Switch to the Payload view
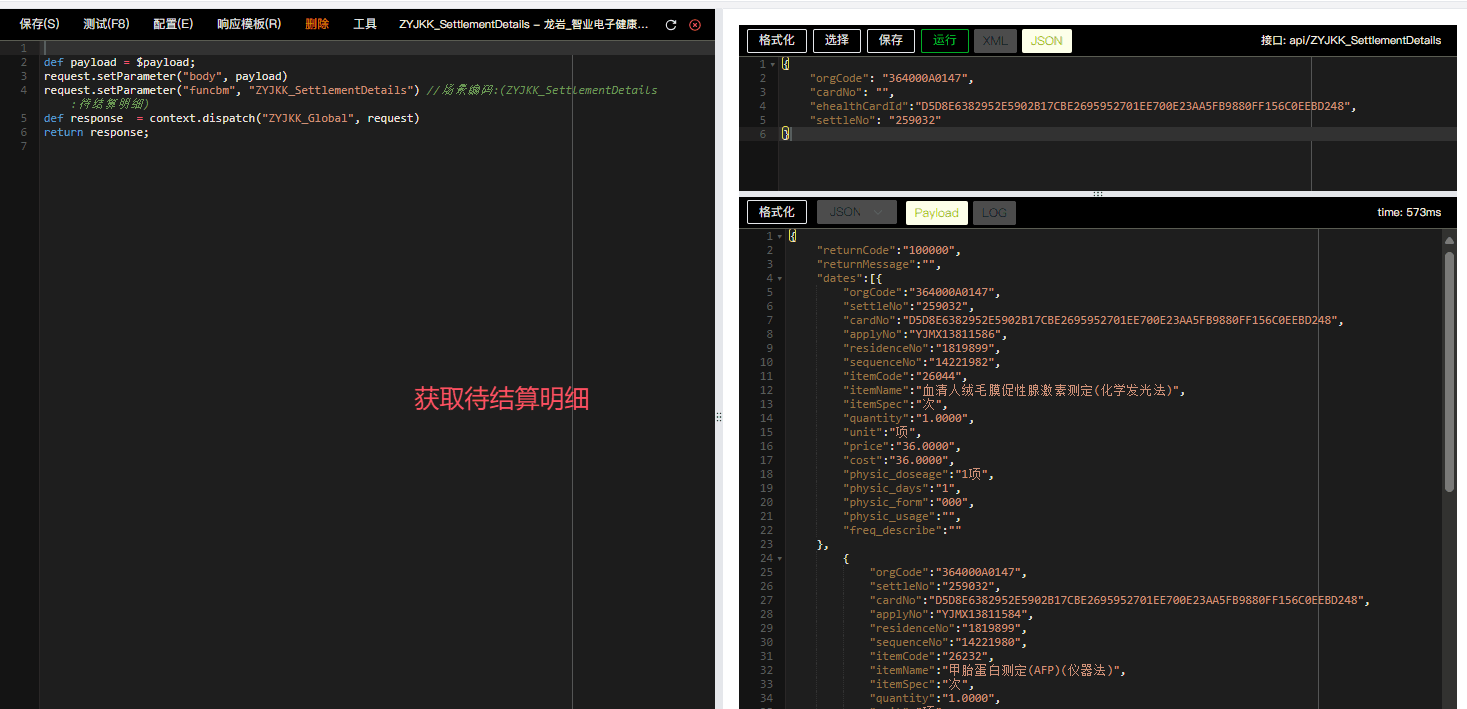Viewport: 1467px width, 709px height. point(936,212)
